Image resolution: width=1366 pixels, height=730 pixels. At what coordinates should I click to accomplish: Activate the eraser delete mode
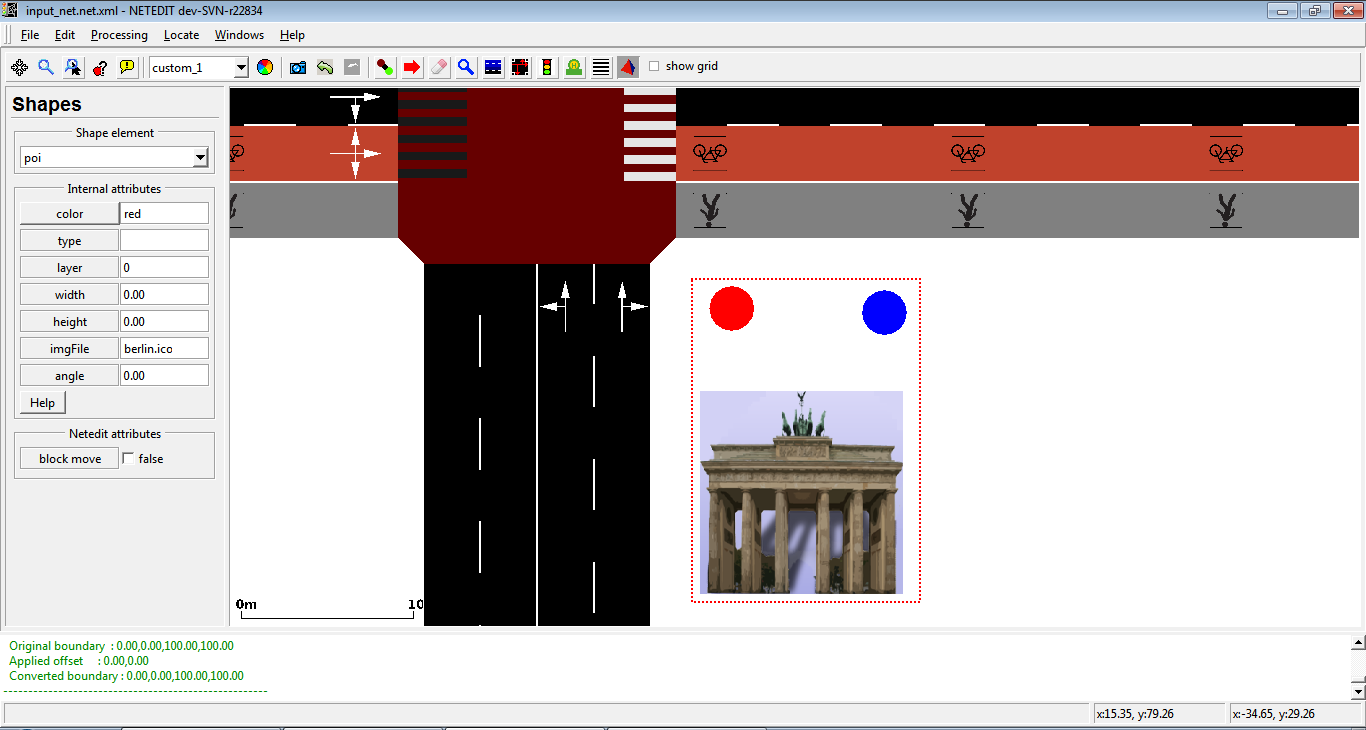pyautogui.click(x=439, y=67)
